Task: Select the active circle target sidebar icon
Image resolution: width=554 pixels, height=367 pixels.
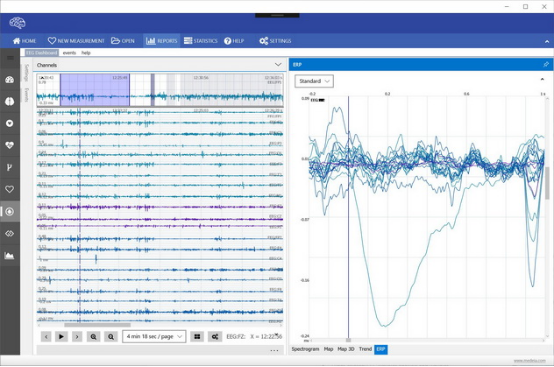Action: pos(10,212)
